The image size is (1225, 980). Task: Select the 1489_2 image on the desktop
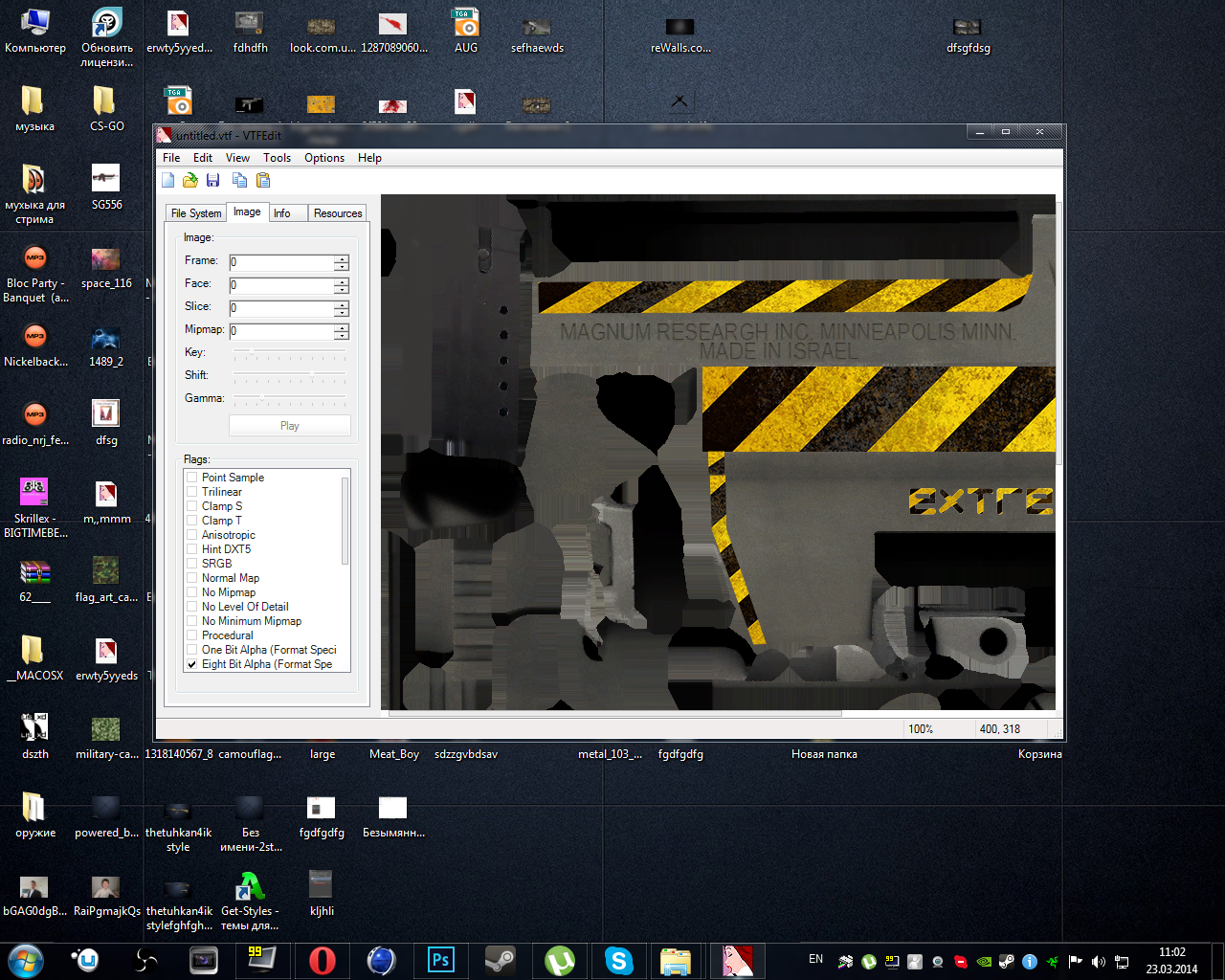coord(106,346)
